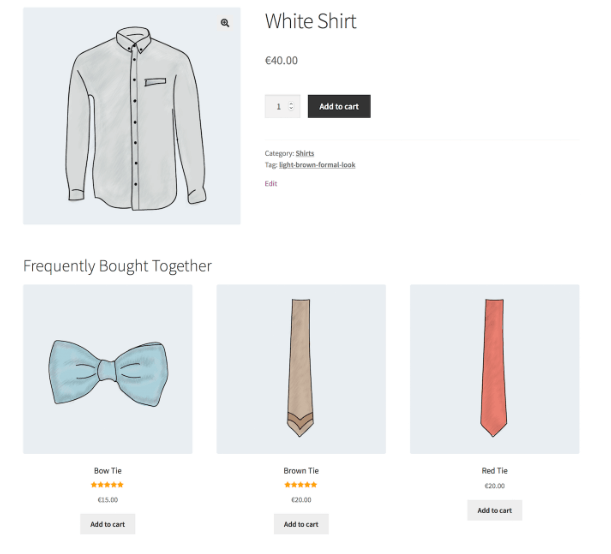611x554 pixels.
Task: Add the Red Tie to cart
Action: click(x=494, y=510)
